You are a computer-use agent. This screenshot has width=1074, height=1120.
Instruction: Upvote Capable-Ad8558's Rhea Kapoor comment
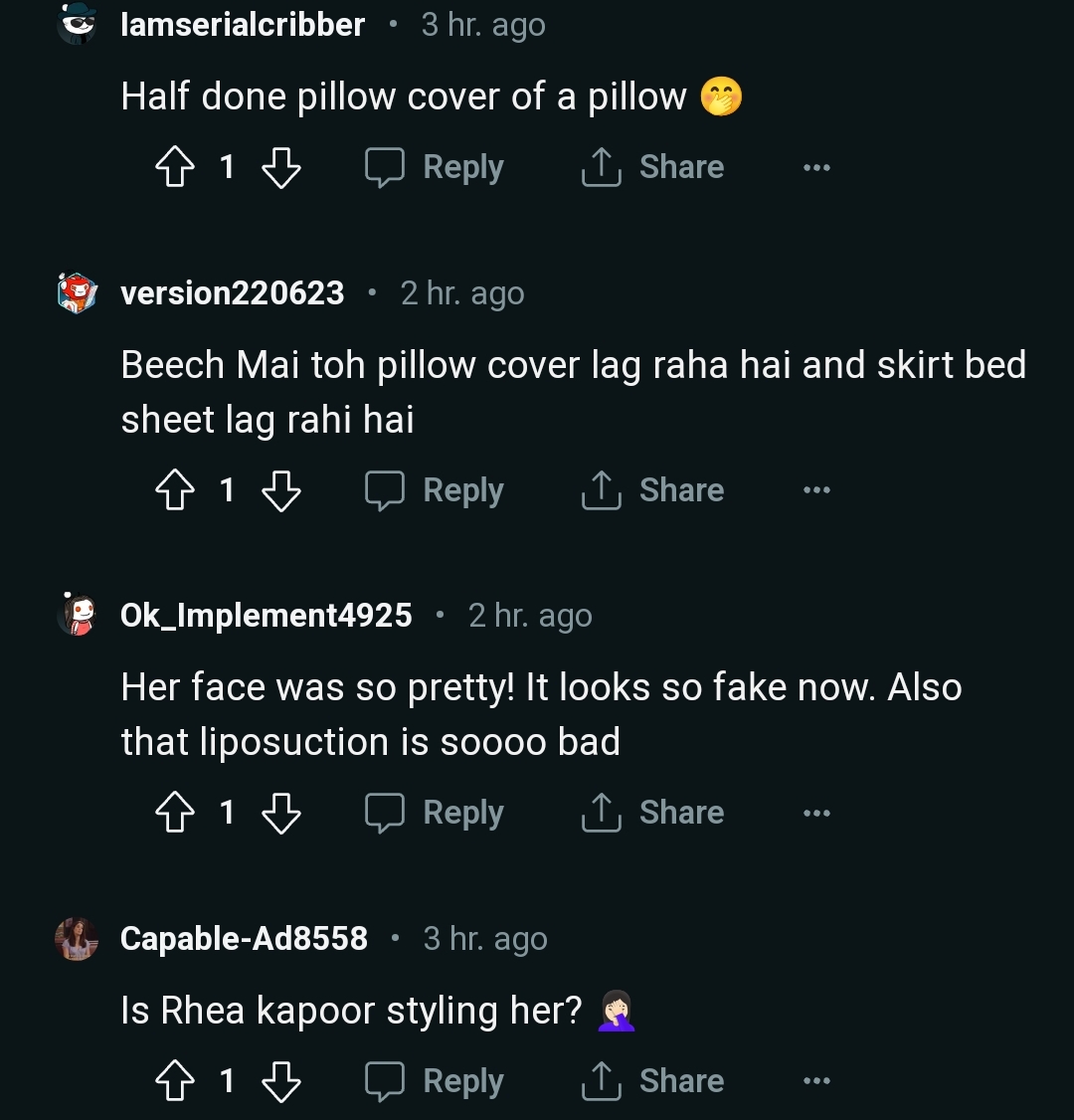pyautogui.click(x=175, y=1081)
